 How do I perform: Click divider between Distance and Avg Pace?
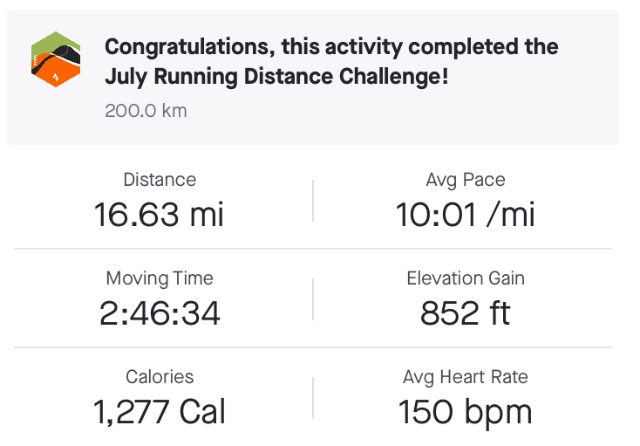point(313,201)
